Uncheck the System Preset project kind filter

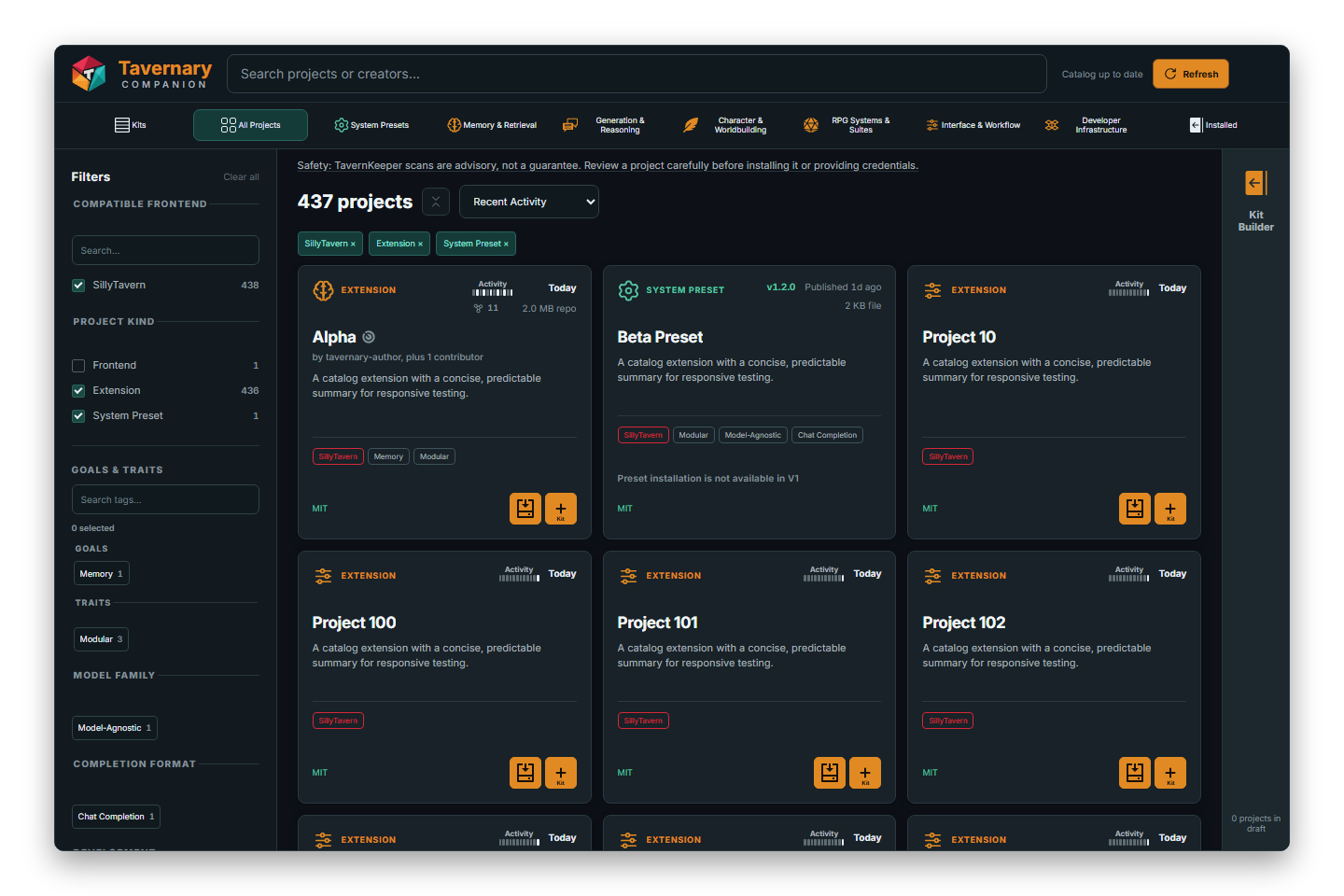[x=78, y=416]
